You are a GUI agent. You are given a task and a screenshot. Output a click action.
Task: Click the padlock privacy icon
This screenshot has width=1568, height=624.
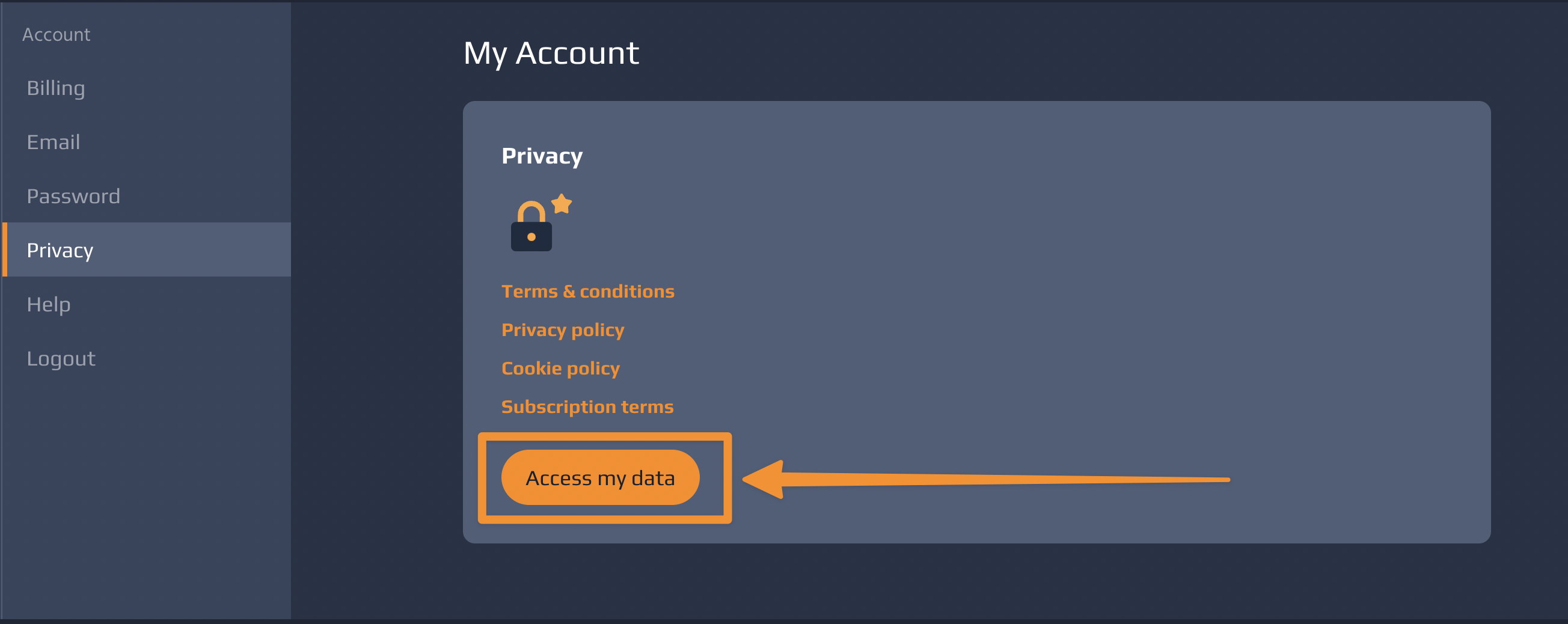tap(531, 226)
